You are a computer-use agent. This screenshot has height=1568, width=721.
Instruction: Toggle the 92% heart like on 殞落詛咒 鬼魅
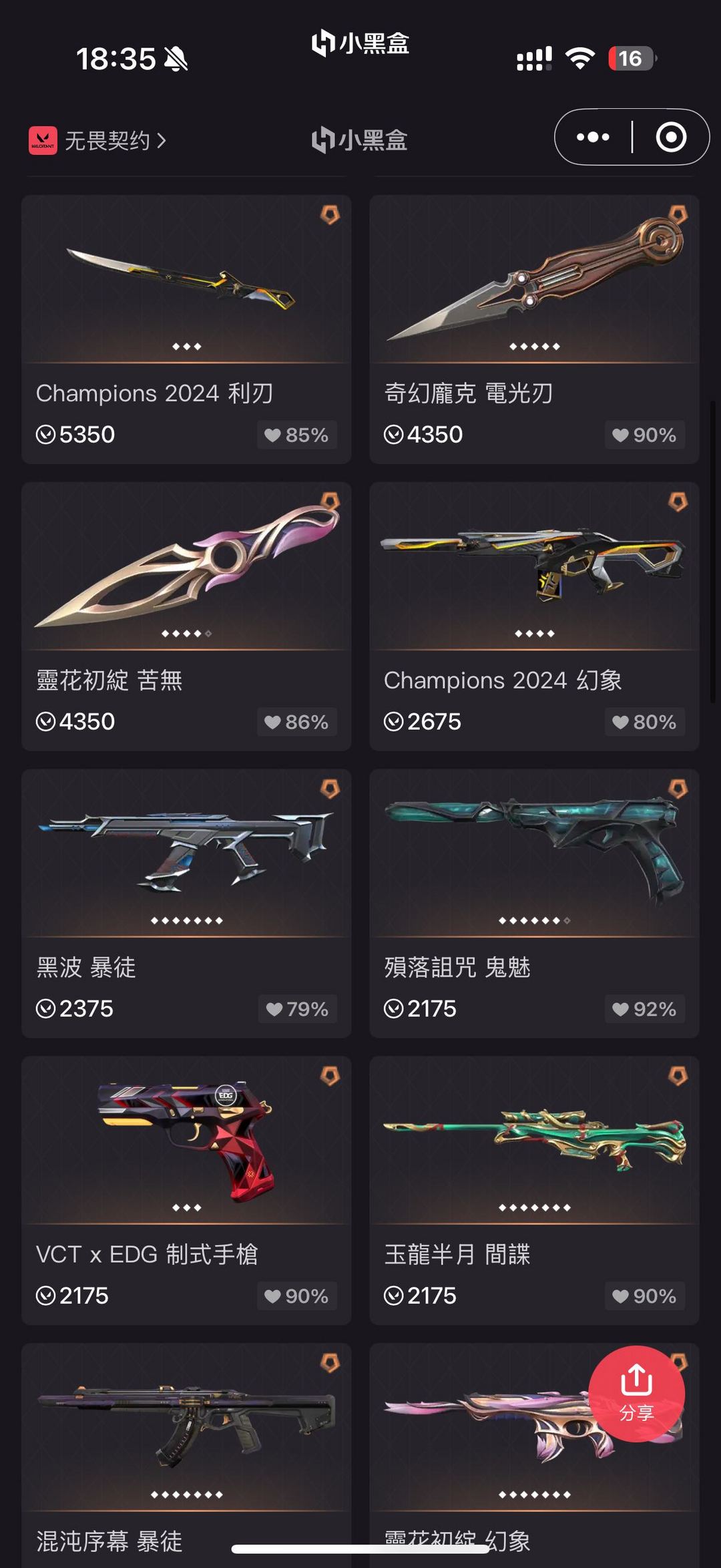[645, 1009]
